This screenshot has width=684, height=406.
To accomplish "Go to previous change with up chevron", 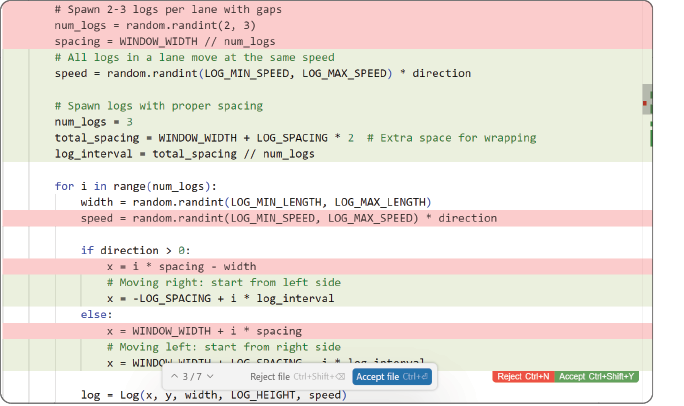I will click(174, 376).
